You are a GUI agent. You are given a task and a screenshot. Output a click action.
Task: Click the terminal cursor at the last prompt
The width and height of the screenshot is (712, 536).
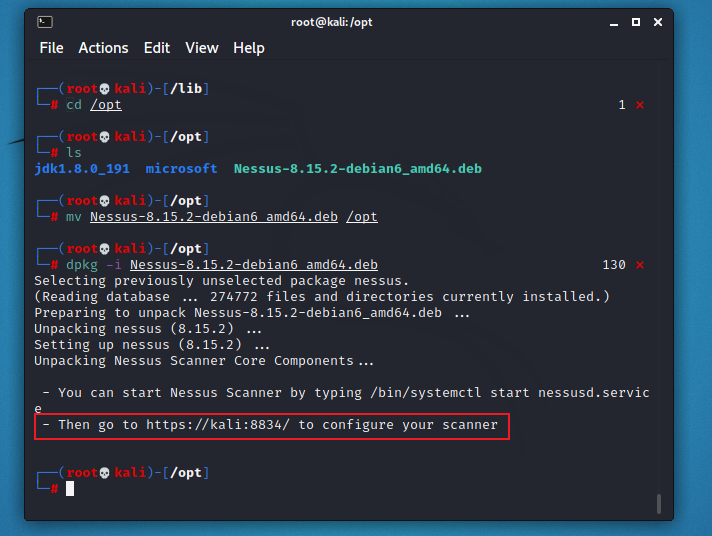click(70, 489)
